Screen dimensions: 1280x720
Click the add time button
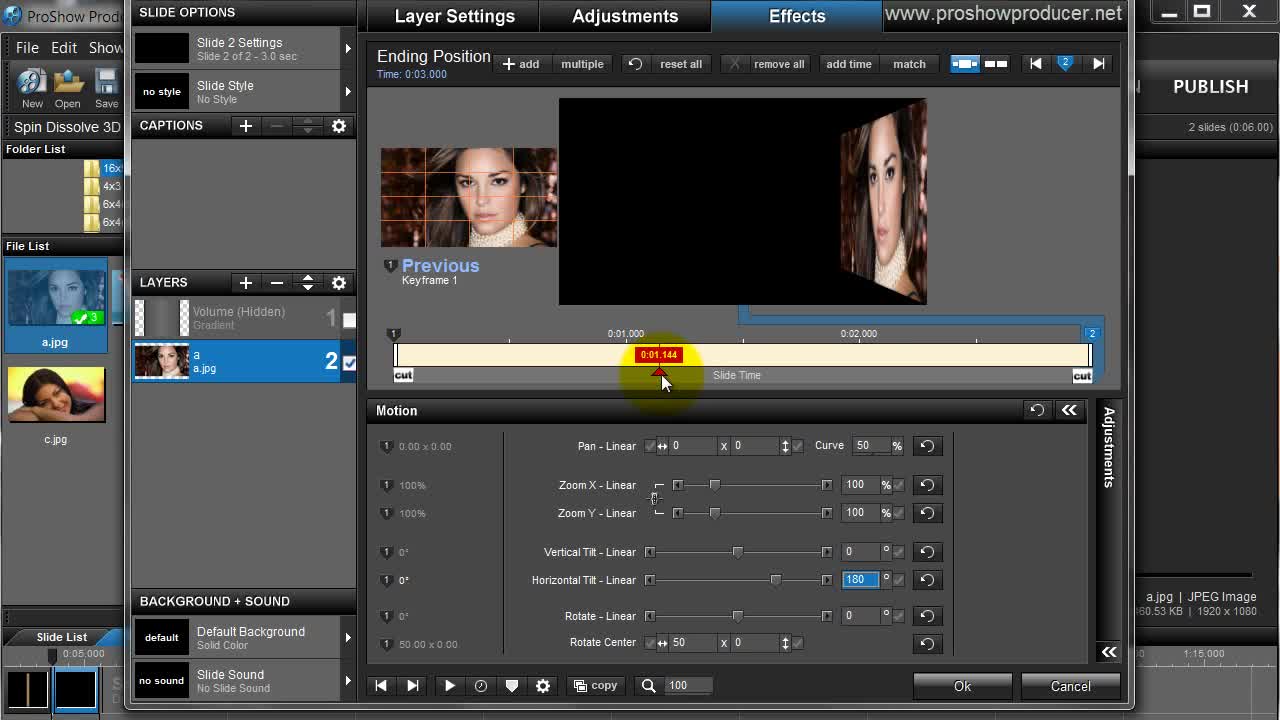(849, 64)
